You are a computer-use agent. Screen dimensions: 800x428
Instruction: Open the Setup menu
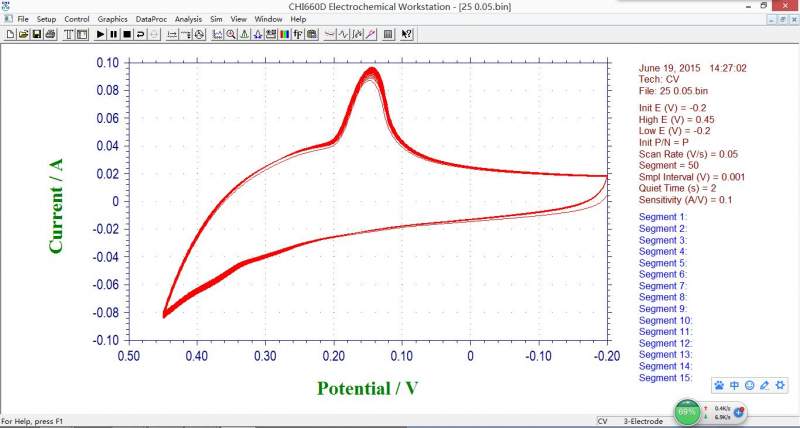[x=46, y=19]
